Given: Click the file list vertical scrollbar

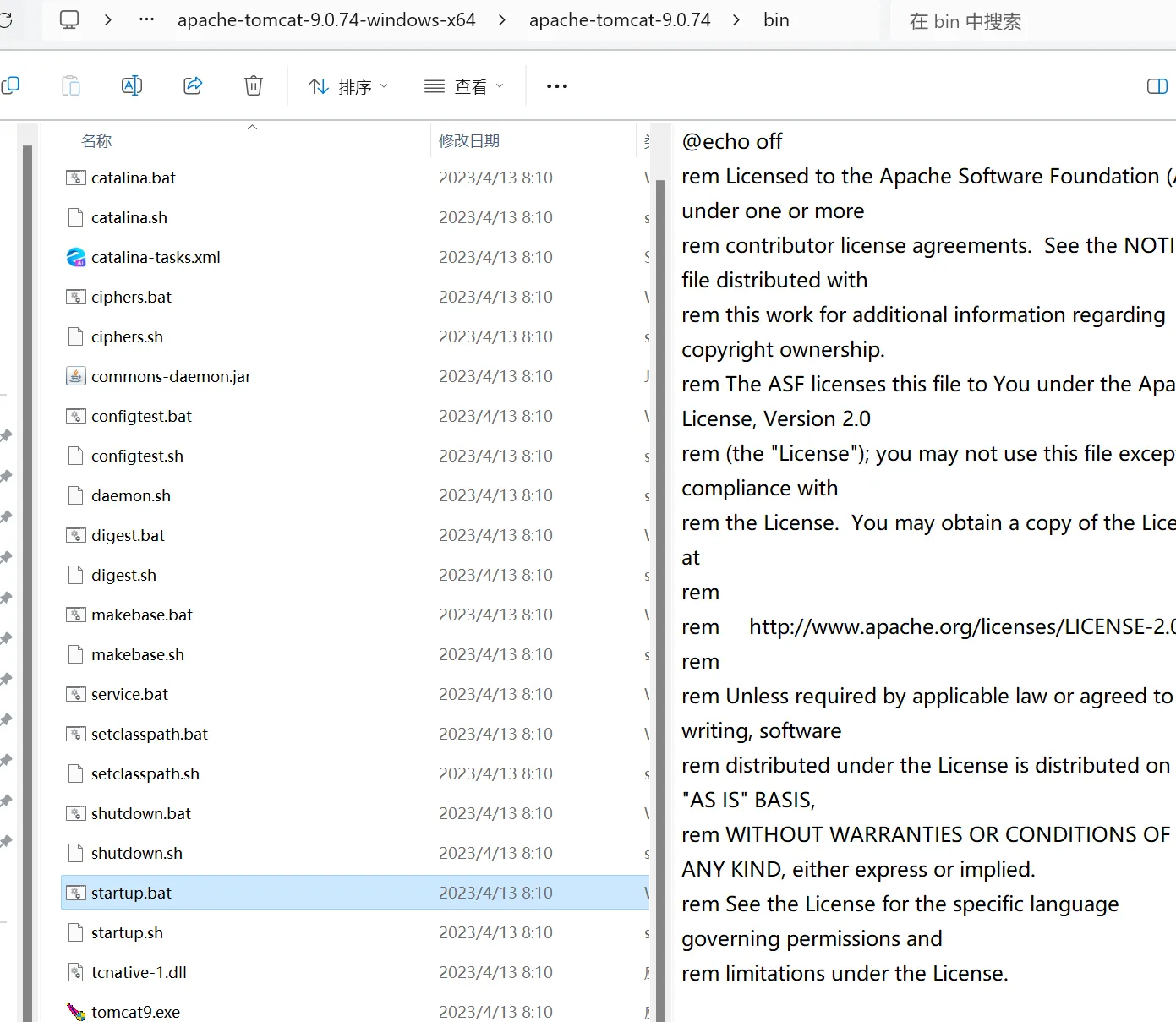Looking at the screenshot, I should coord(660,507).
